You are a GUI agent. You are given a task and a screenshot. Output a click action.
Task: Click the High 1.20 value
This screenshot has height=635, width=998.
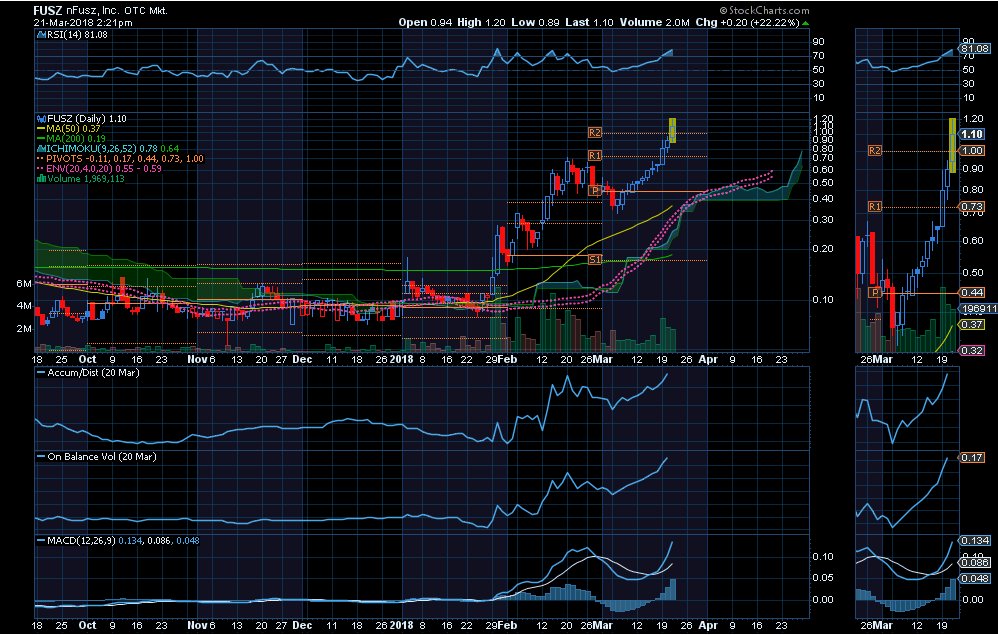(482, 22)
